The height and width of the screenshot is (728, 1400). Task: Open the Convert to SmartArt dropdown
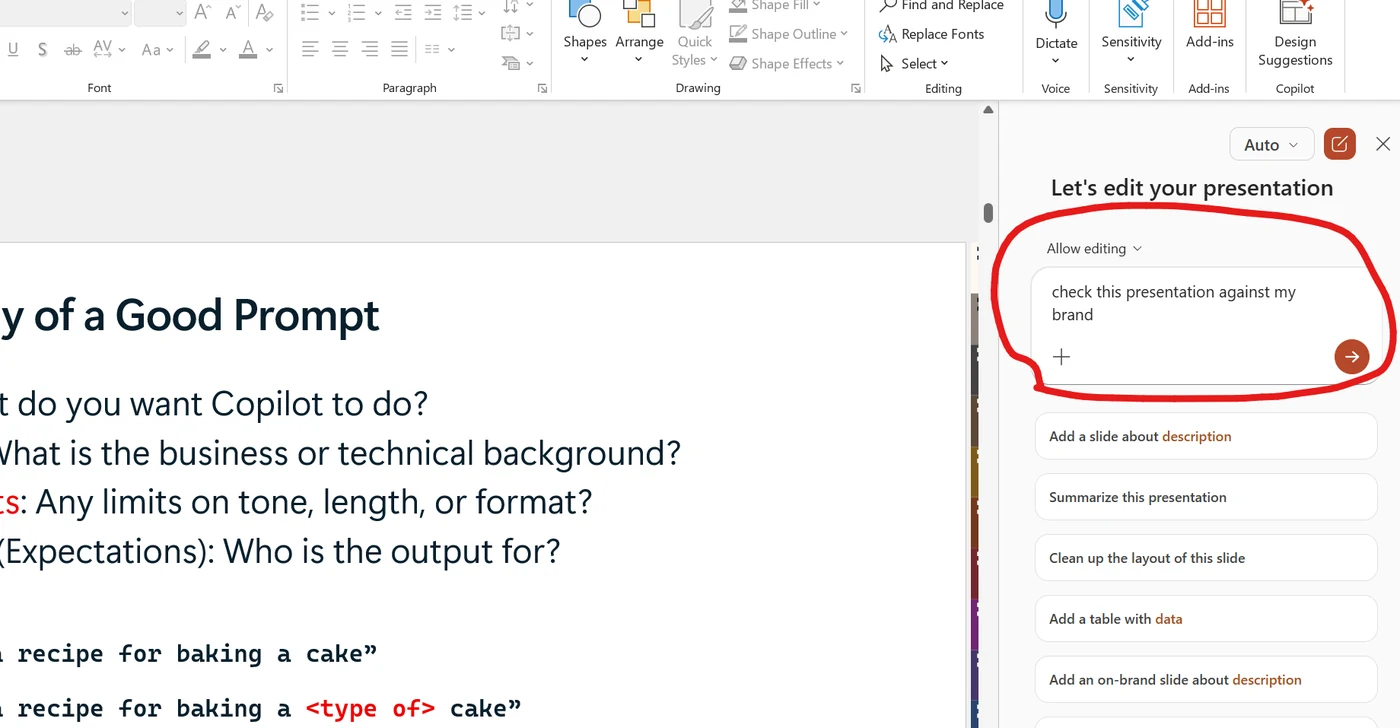coord(517,63)
